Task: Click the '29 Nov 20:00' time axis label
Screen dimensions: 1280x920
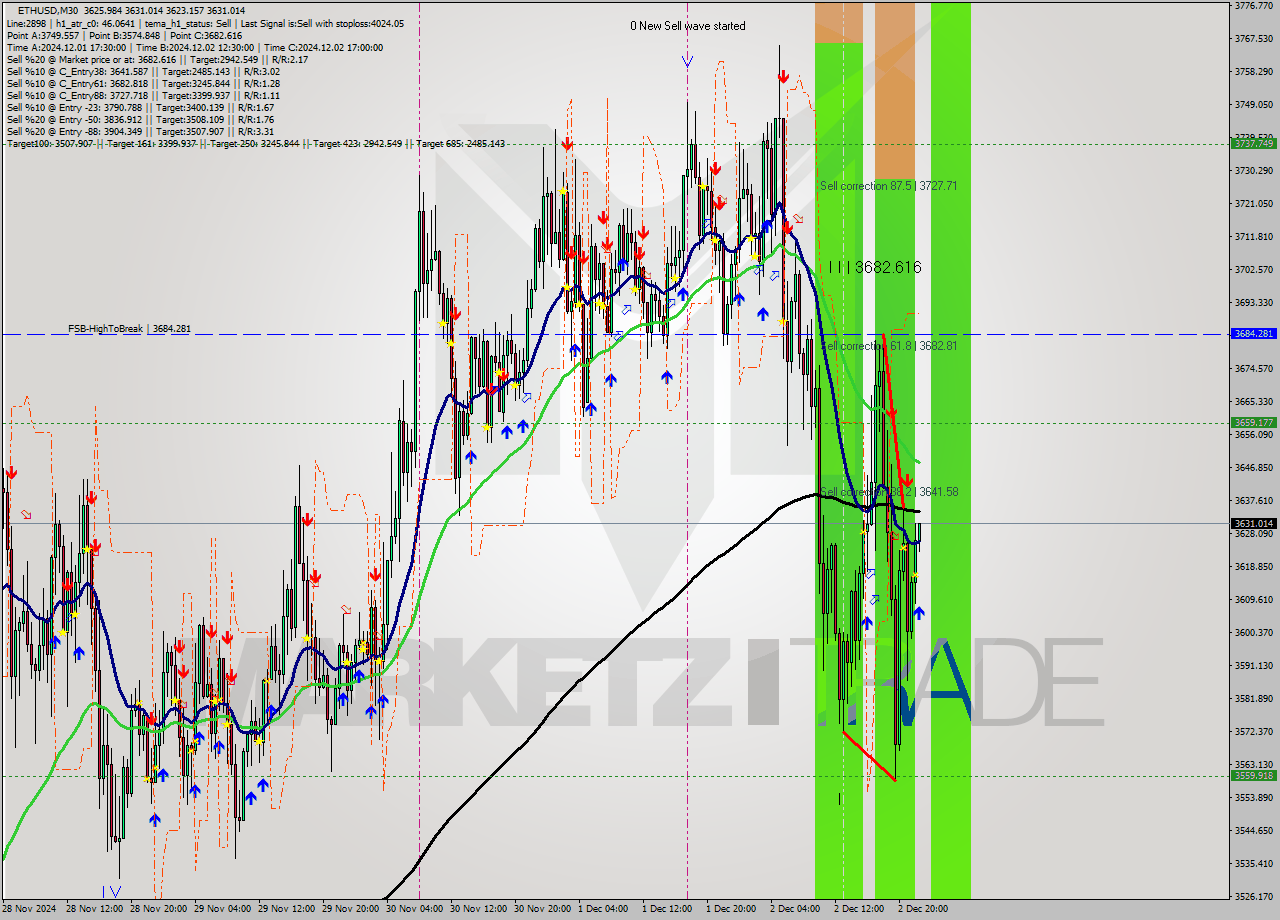Action: pyautogui.click(x=351, y=909)
